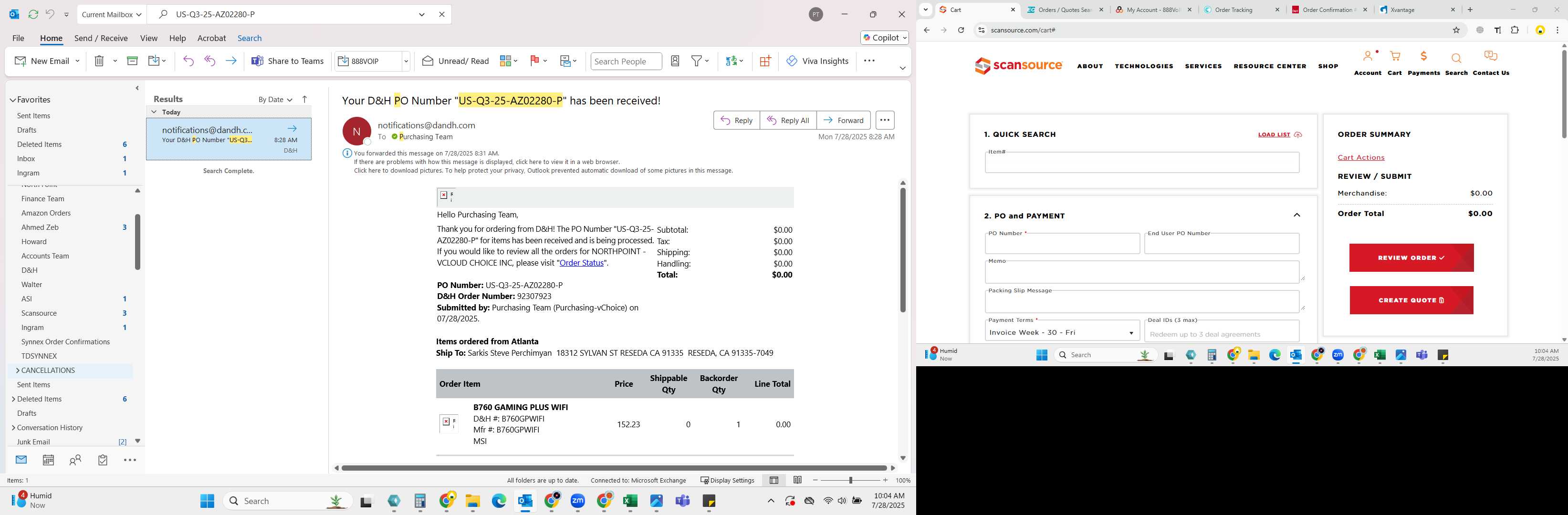Switch to the View ribbon tab
This screenshot has width=1568, height=515.
coord(148,38)
